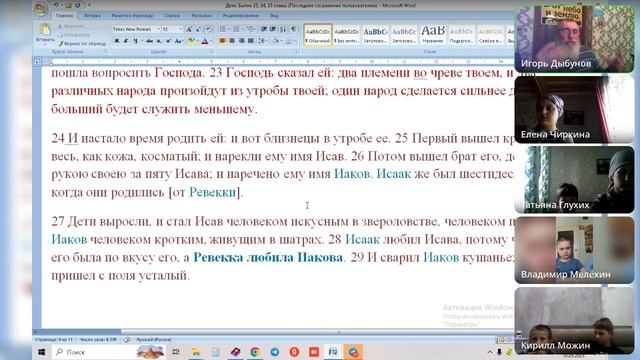Open Telegram from the taskbar

(x=275, y=352)
